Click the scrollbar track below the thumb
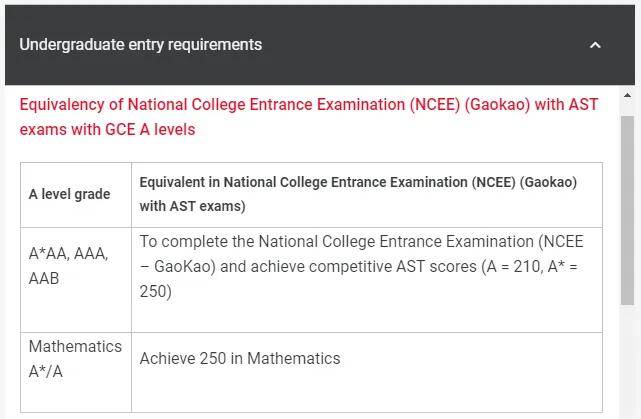The image size is (641, 419). coord(627,362)
